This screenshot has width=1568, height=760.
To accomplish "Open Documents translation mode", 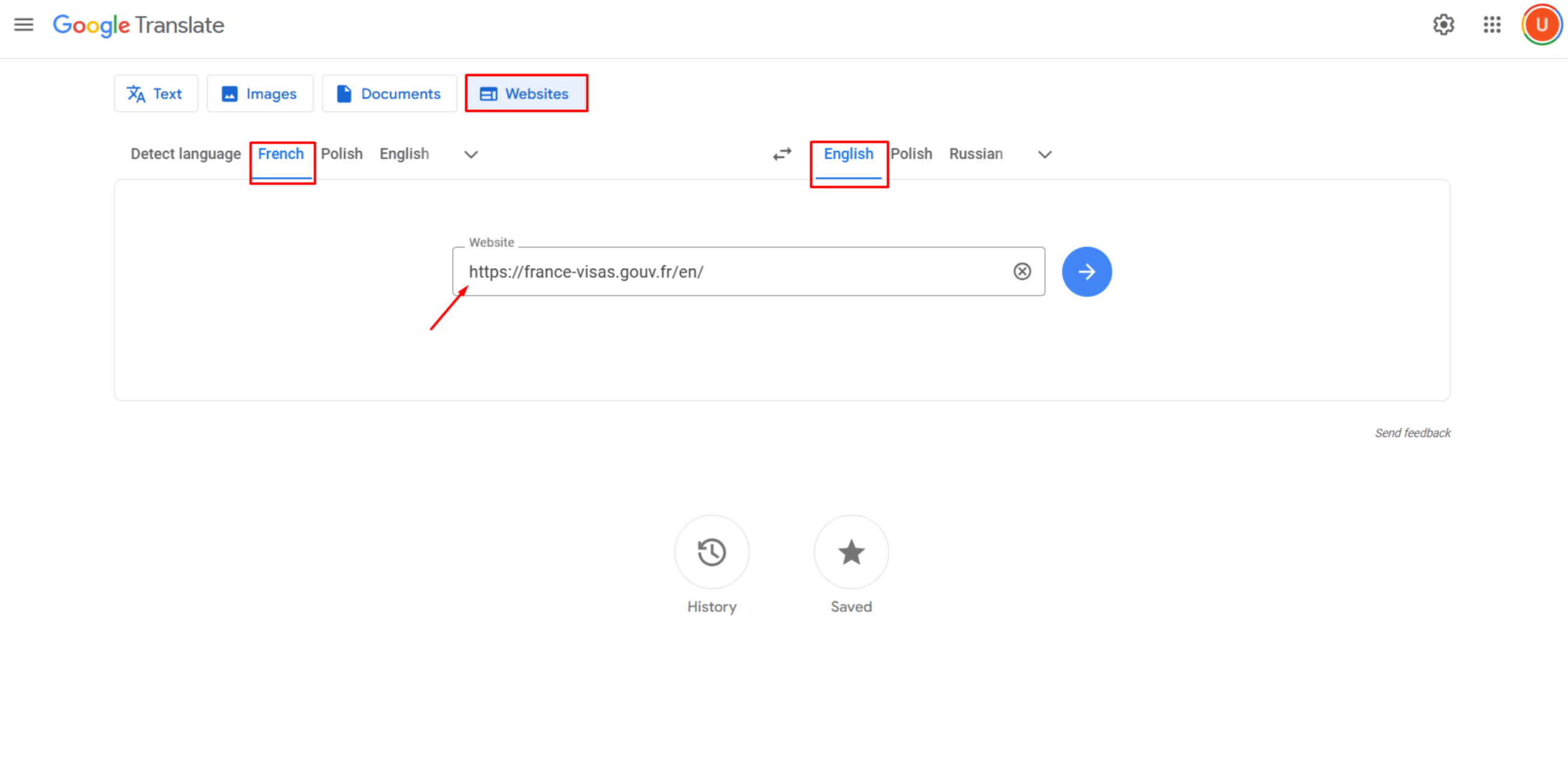I will coord(390,93).
